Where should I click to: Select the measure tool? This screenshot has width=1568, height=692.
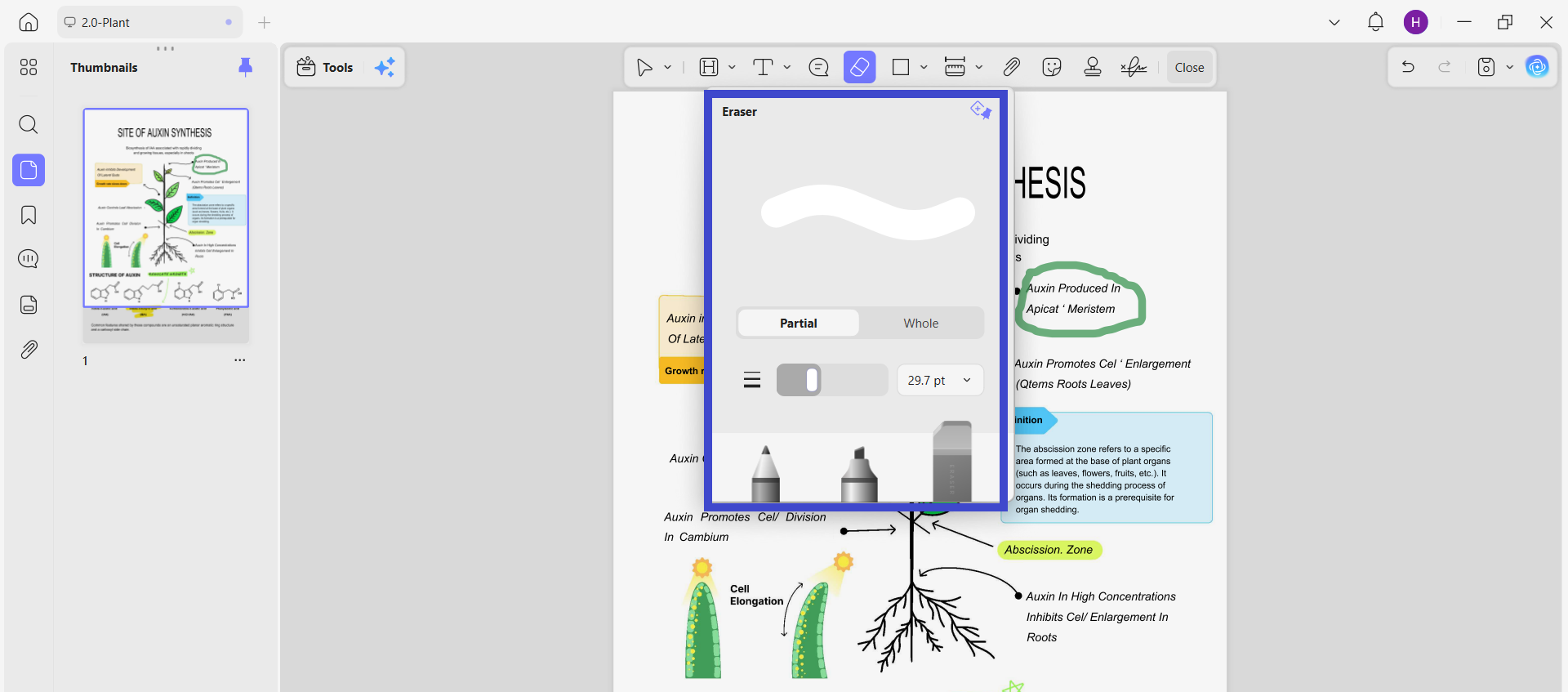coord(955,67)
